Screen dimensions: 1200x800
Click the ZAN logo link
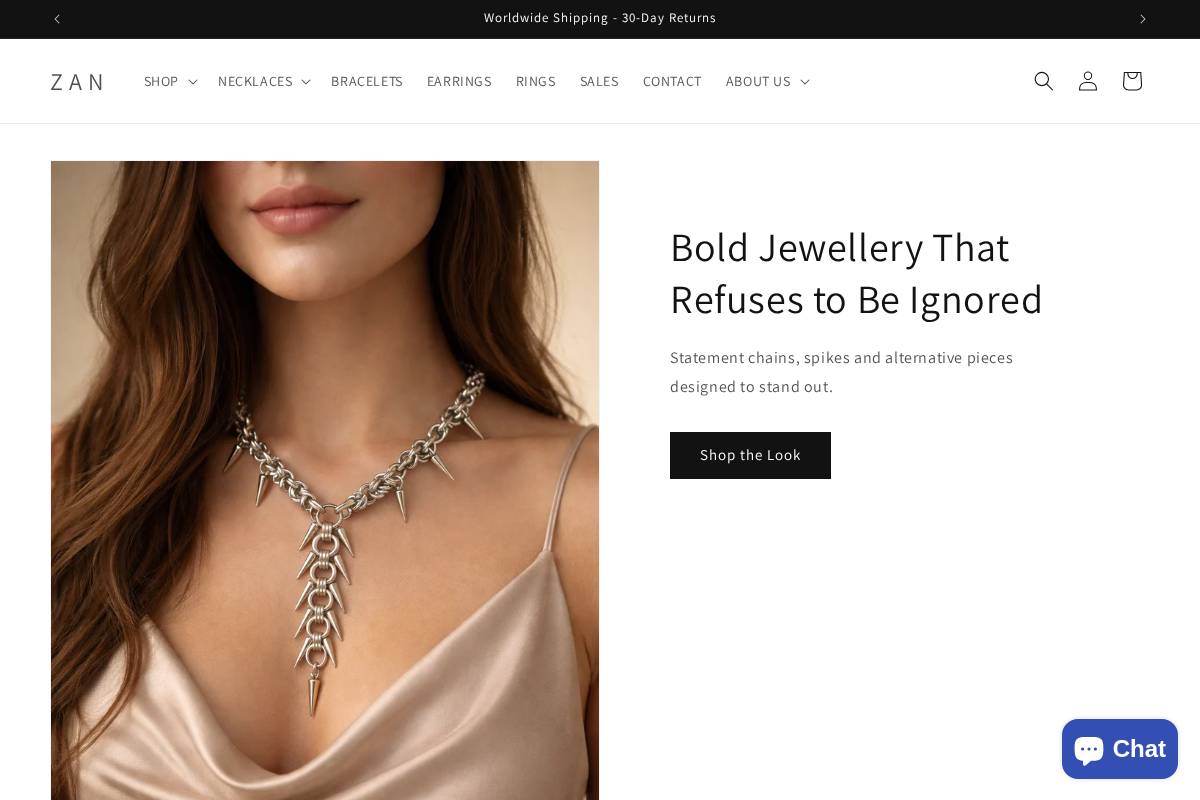click(78, 81)
